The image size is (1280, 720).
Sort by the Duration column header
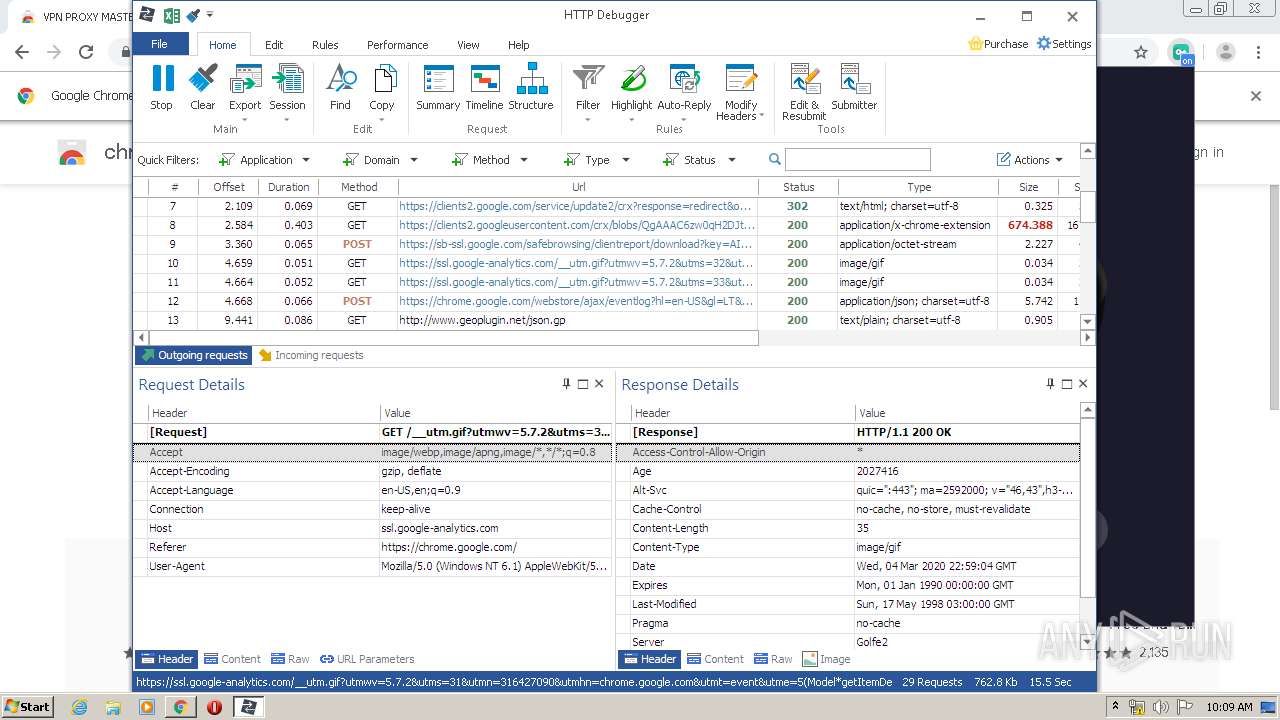click(288, 187)
